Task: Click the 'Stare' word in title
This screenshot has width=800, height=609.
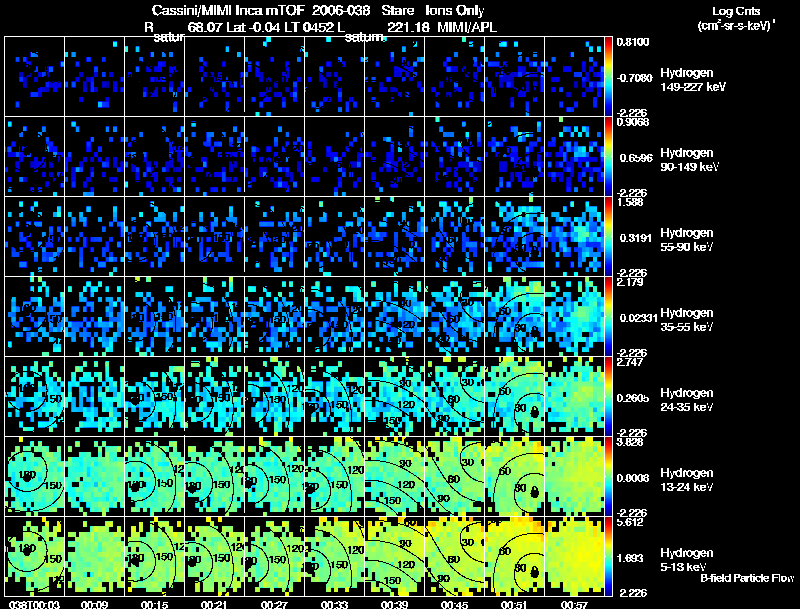Action: click(397, 11)
